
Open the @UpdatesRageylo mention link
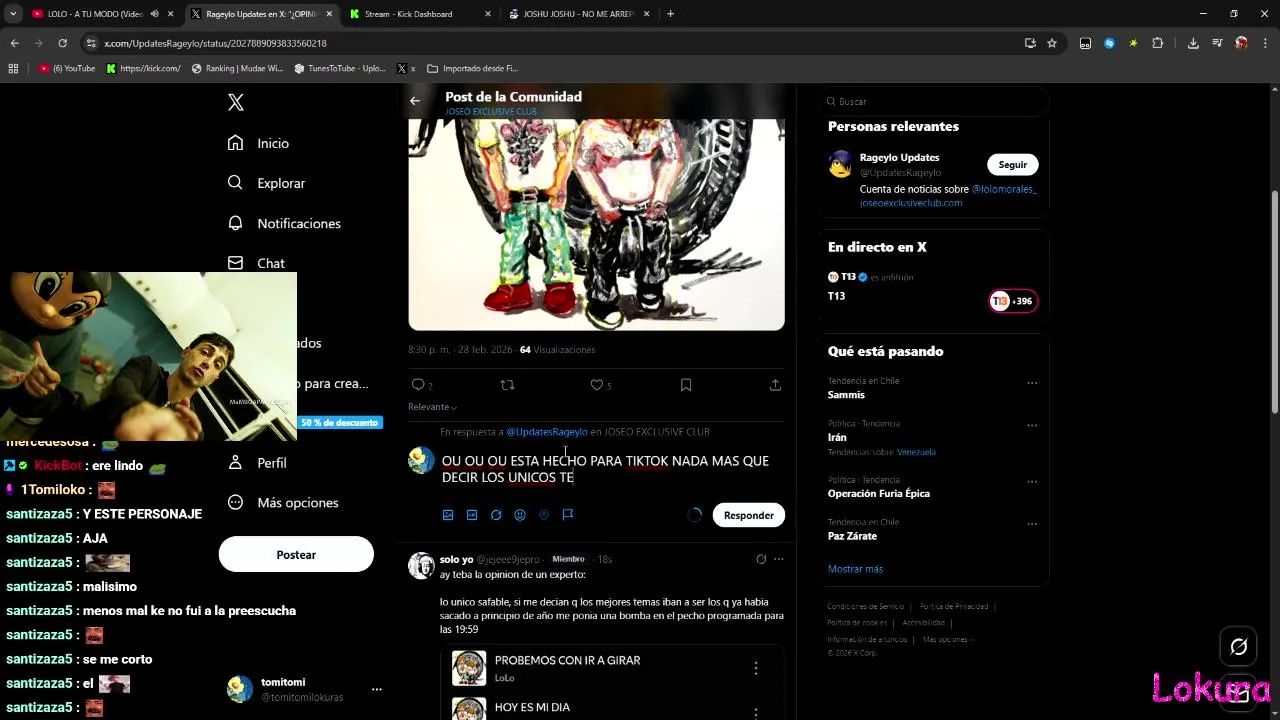click(547, 432)
